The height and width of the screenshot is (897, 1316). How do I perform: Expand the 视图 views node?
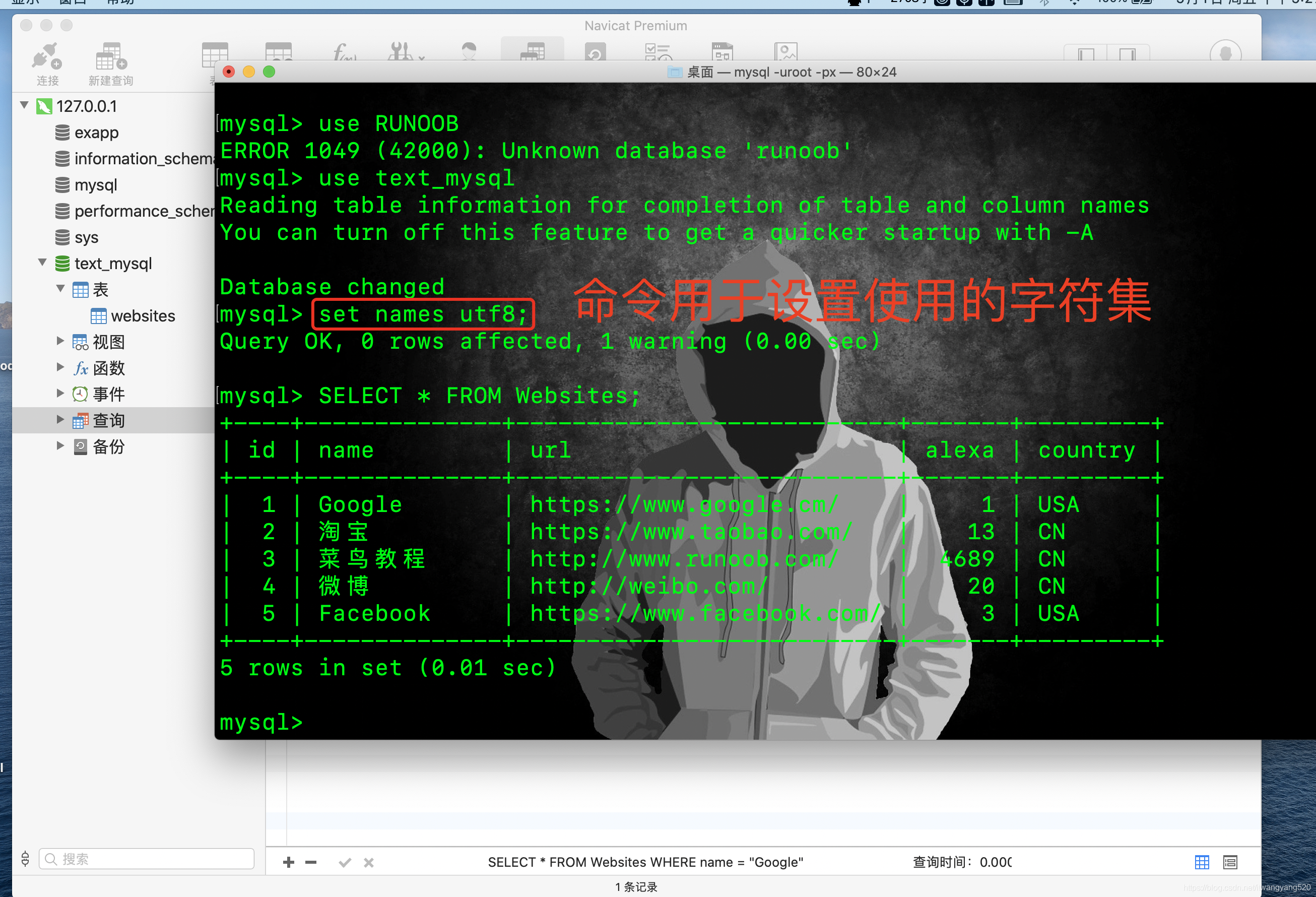(60, 341)
